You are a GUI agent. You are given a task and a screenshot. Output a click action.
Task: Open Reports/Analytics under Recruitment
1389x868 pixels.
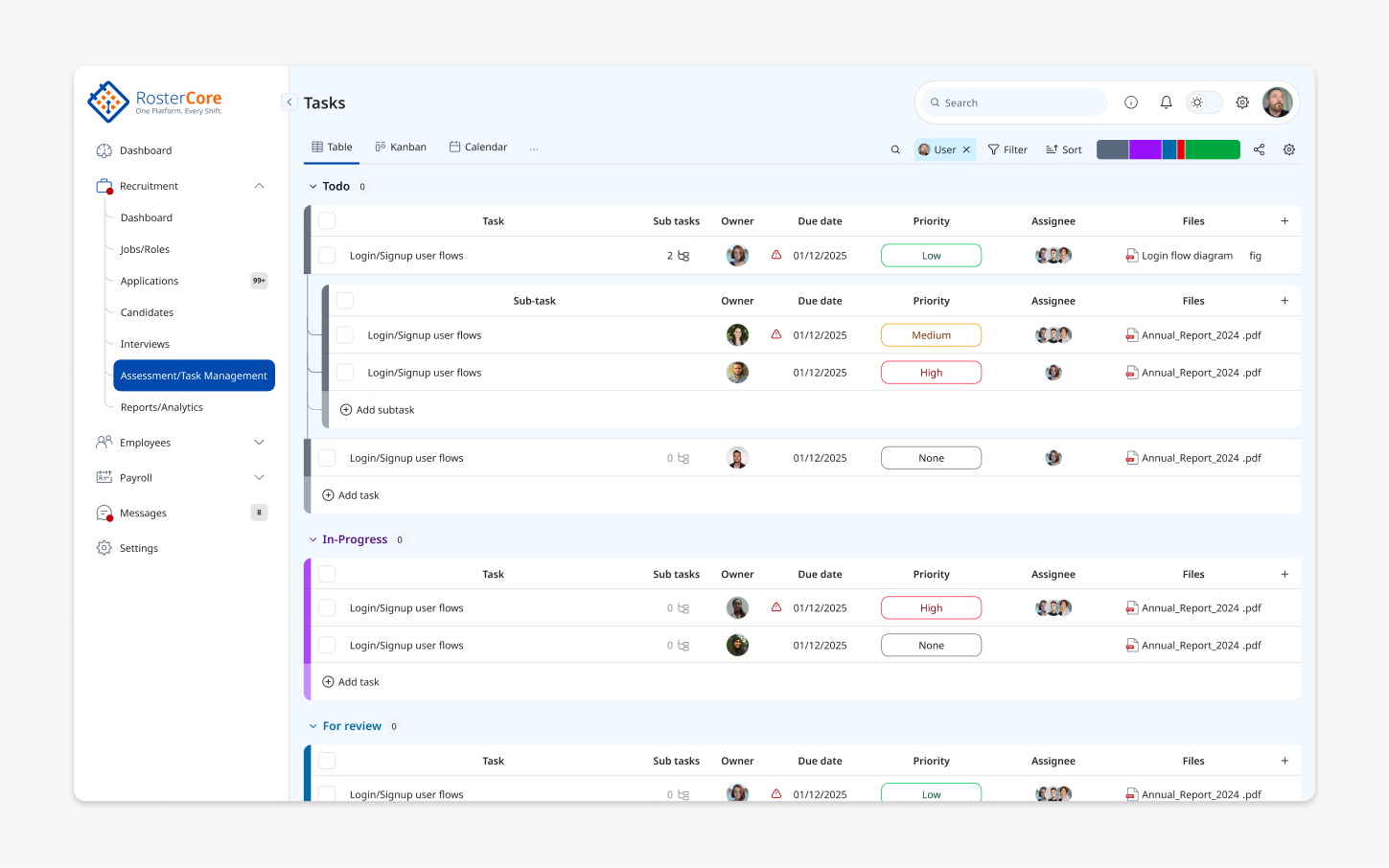[x=162, y=407]
